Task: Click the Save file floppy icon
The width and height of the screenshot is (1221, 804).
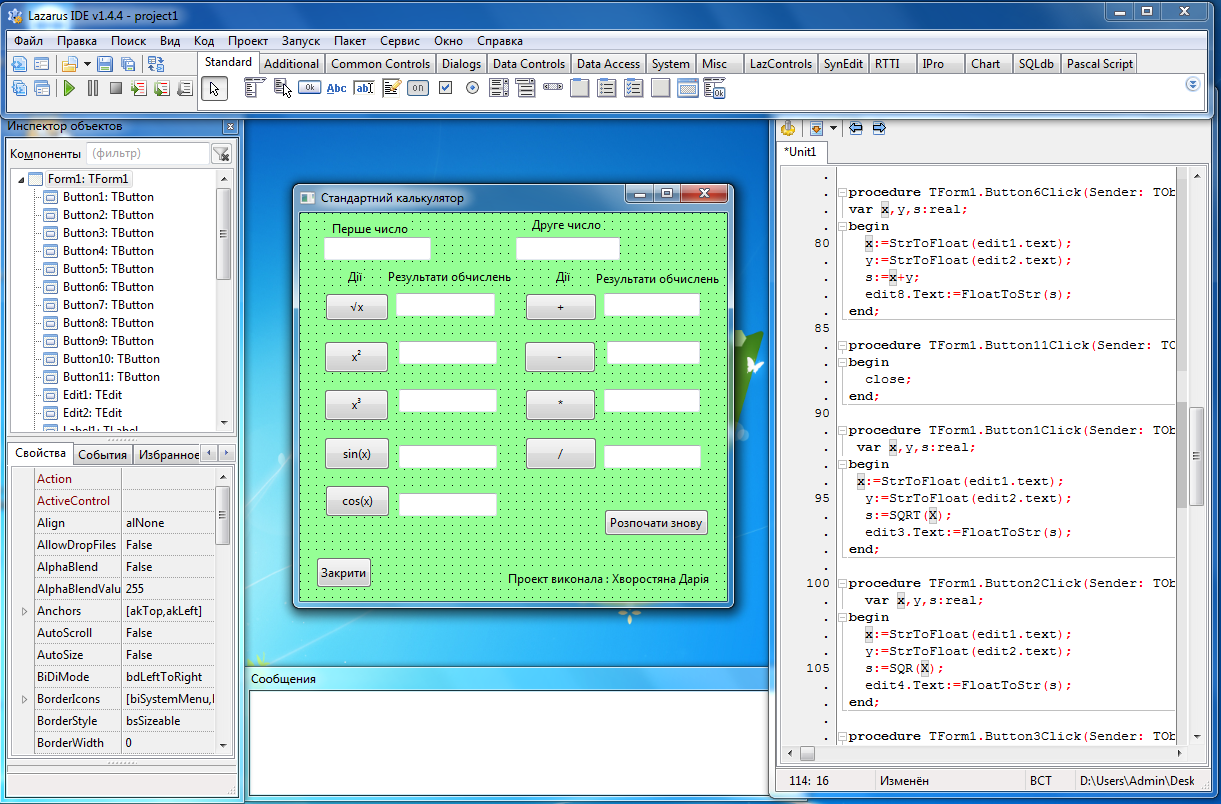Action: tap(105, 64)
